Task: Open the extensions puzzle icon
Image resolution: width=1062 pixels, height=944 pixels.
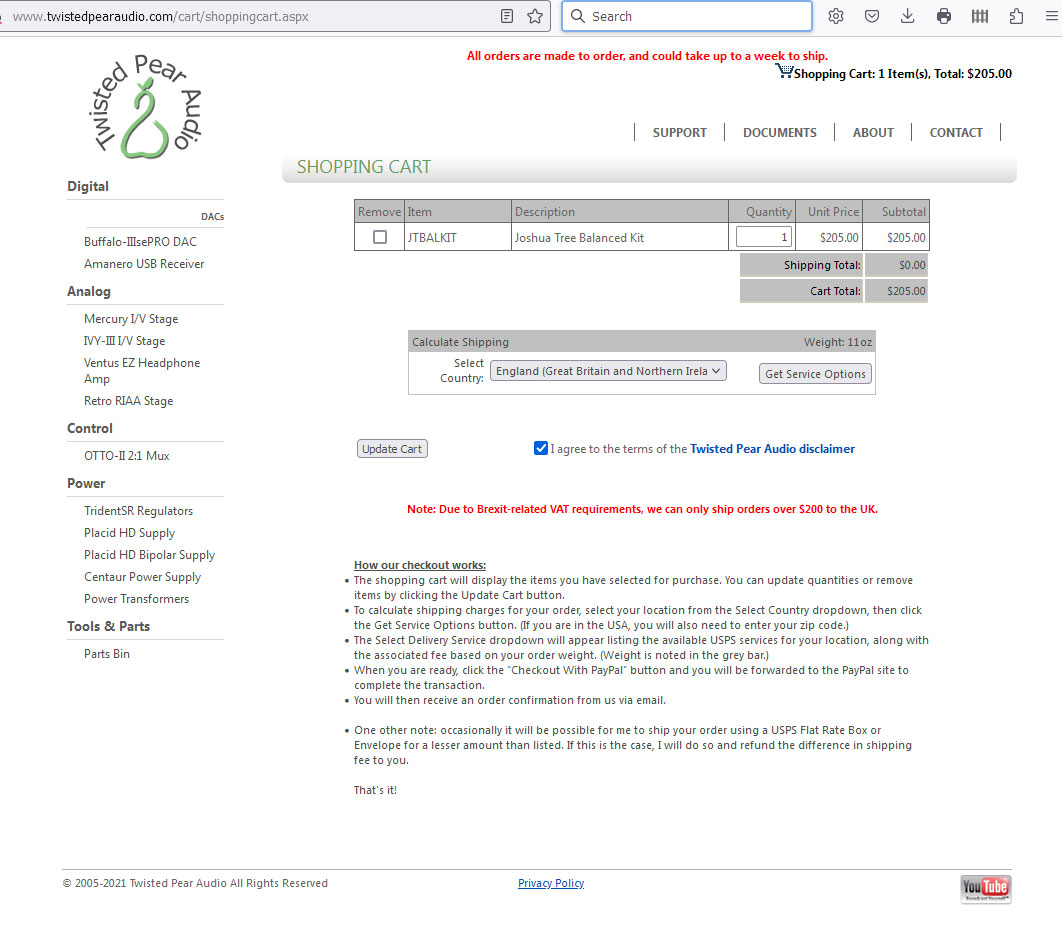Action: (x=1016, y=16)
